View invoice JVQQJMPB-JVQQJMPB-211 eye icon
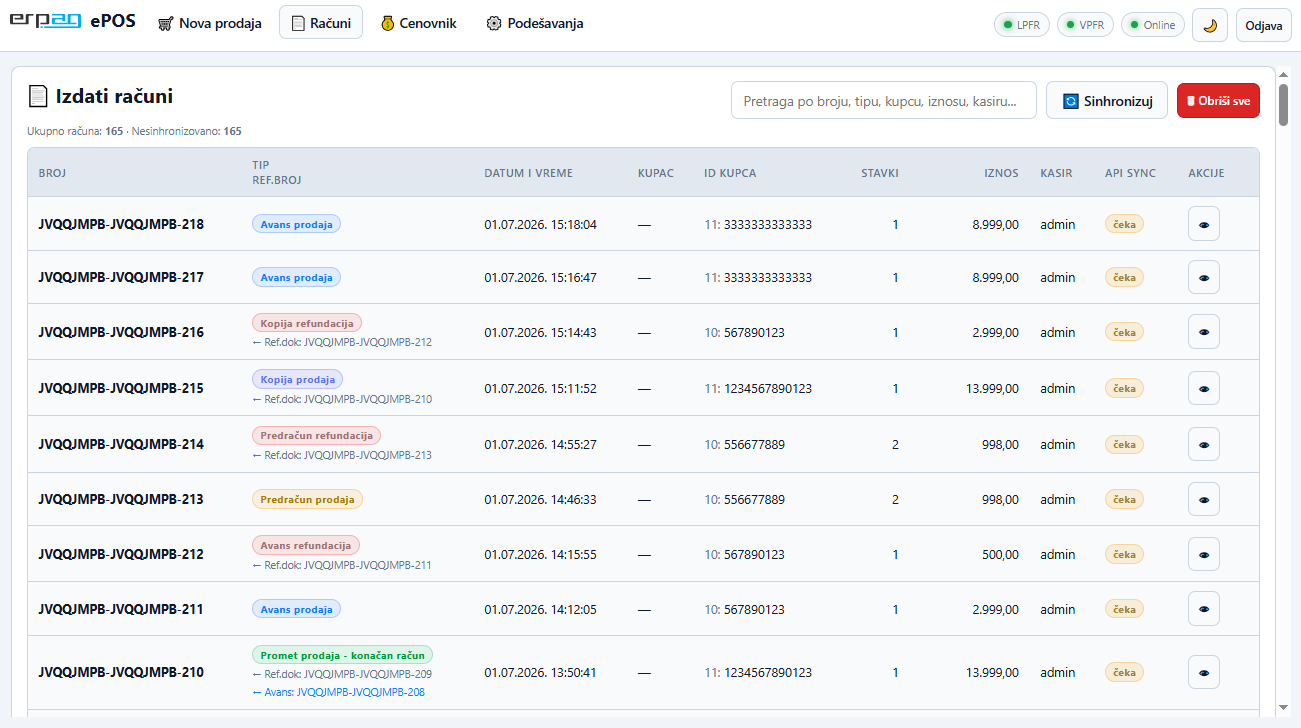This screenshot has width=1301, height=728. click(x=1203, y=609)
